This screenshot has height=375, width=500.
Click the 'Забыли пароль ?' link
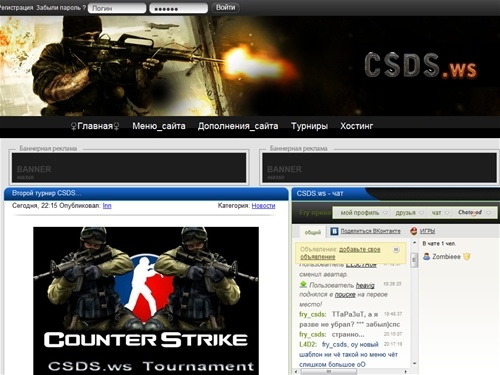(x=61, y=8)
